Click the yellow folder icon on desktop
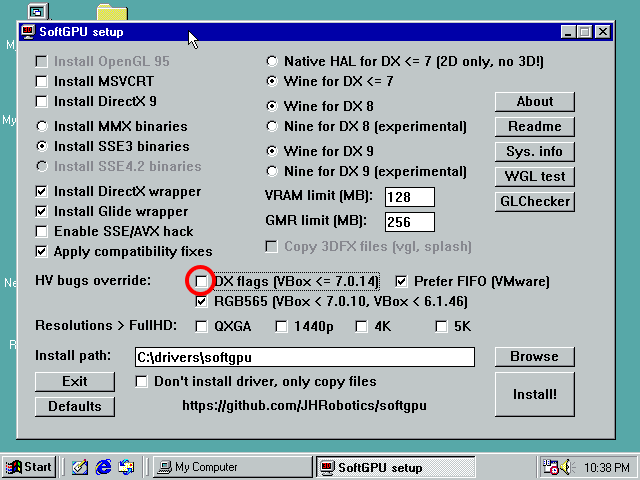The height and width of the screenshot is (480, 640). (x=112, y=12)
